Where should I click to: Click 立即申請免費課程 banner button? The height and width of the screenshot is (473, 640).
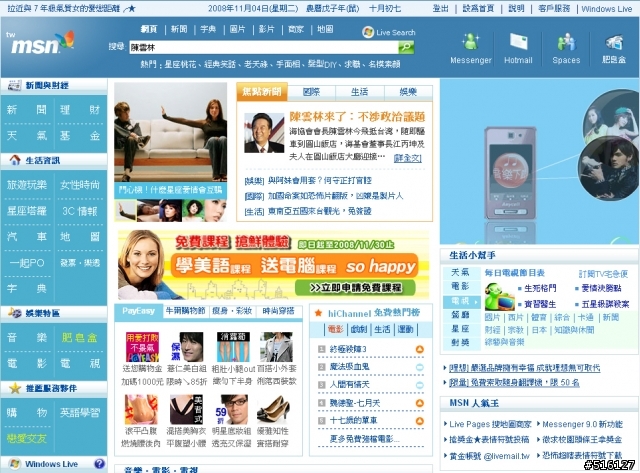click(355, 288)
